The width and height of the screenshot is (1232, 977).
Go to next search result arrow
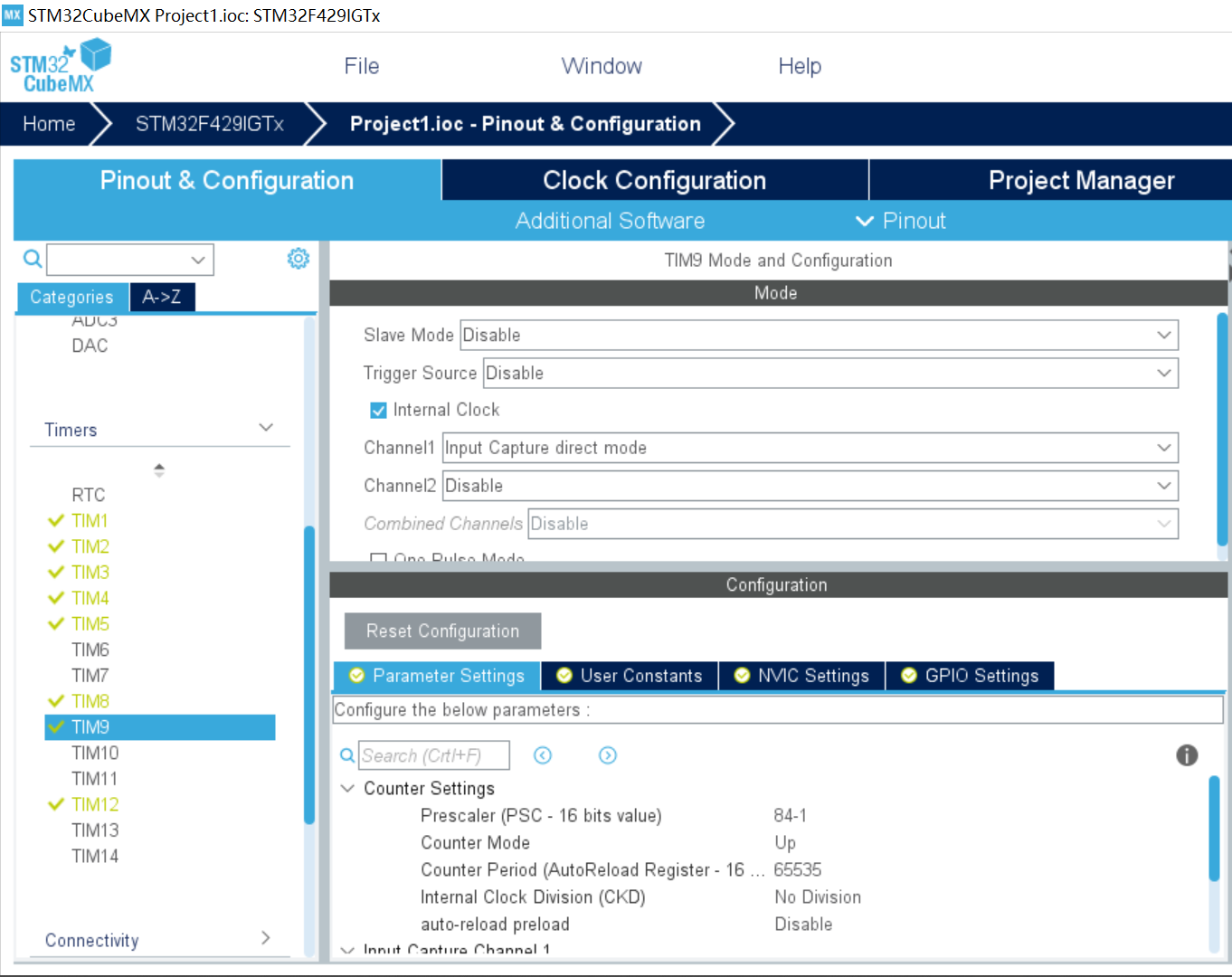click(608, 755)
